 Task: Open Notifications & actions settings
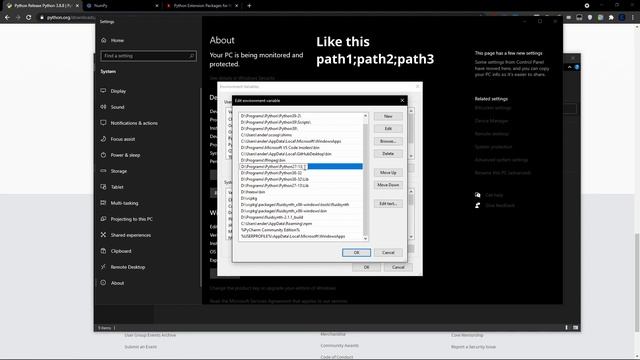tap(134, 123)
